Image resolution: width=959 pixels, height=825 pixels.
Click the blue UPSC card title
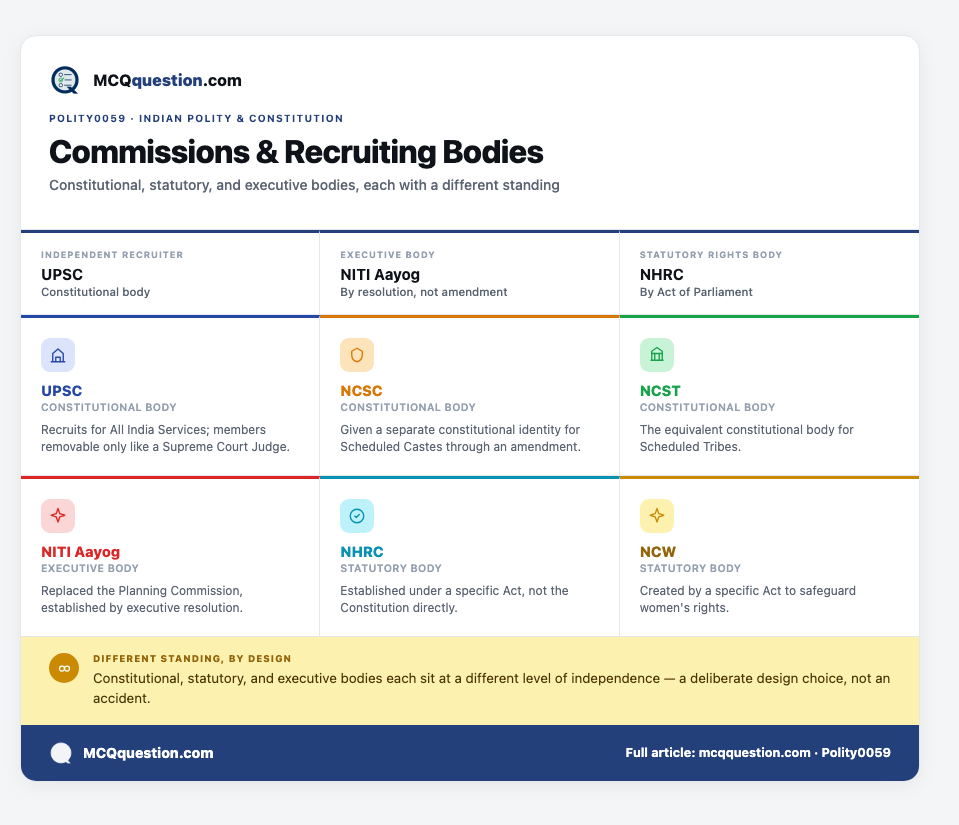tap(61, 391)
